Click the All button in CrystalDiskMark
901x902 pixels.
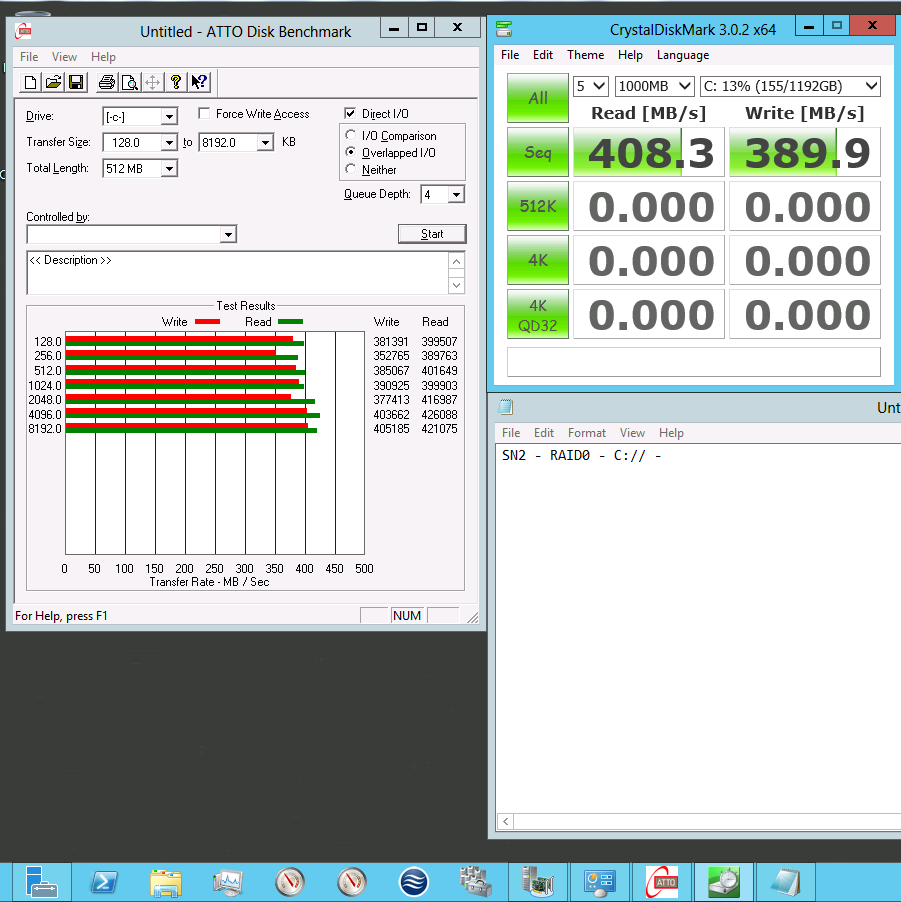(x=537, y=98)
